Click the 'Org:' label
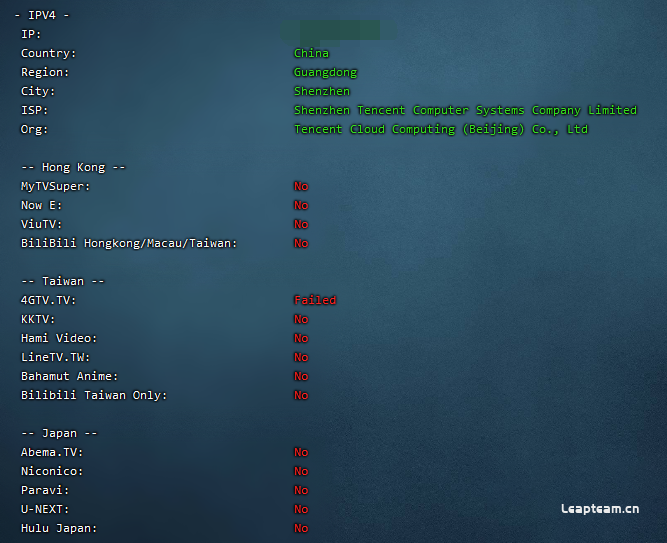 [34, 129]
